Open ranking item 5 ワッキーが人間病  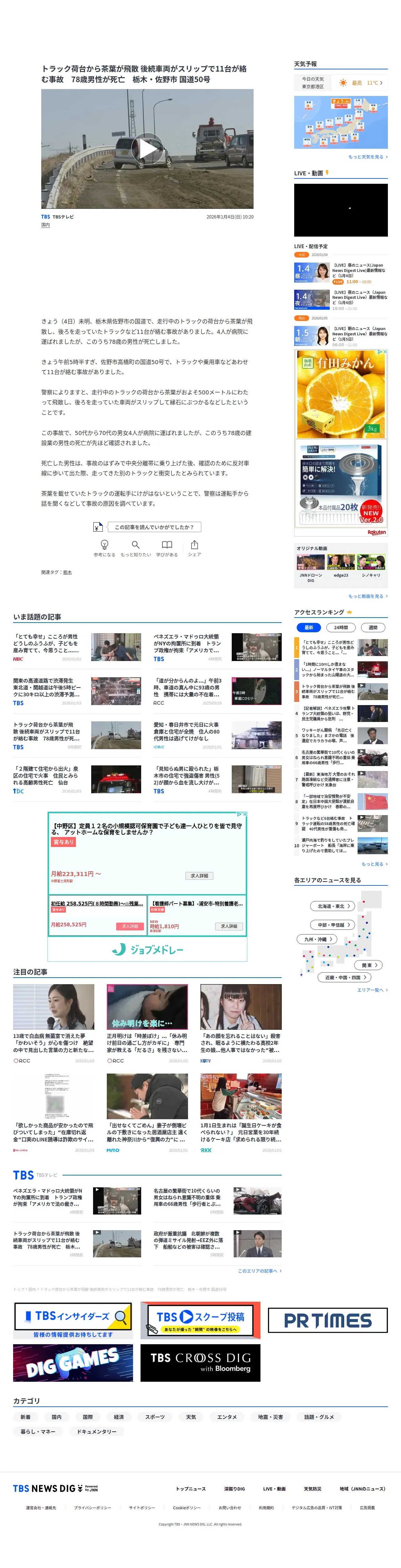(341, 735)
